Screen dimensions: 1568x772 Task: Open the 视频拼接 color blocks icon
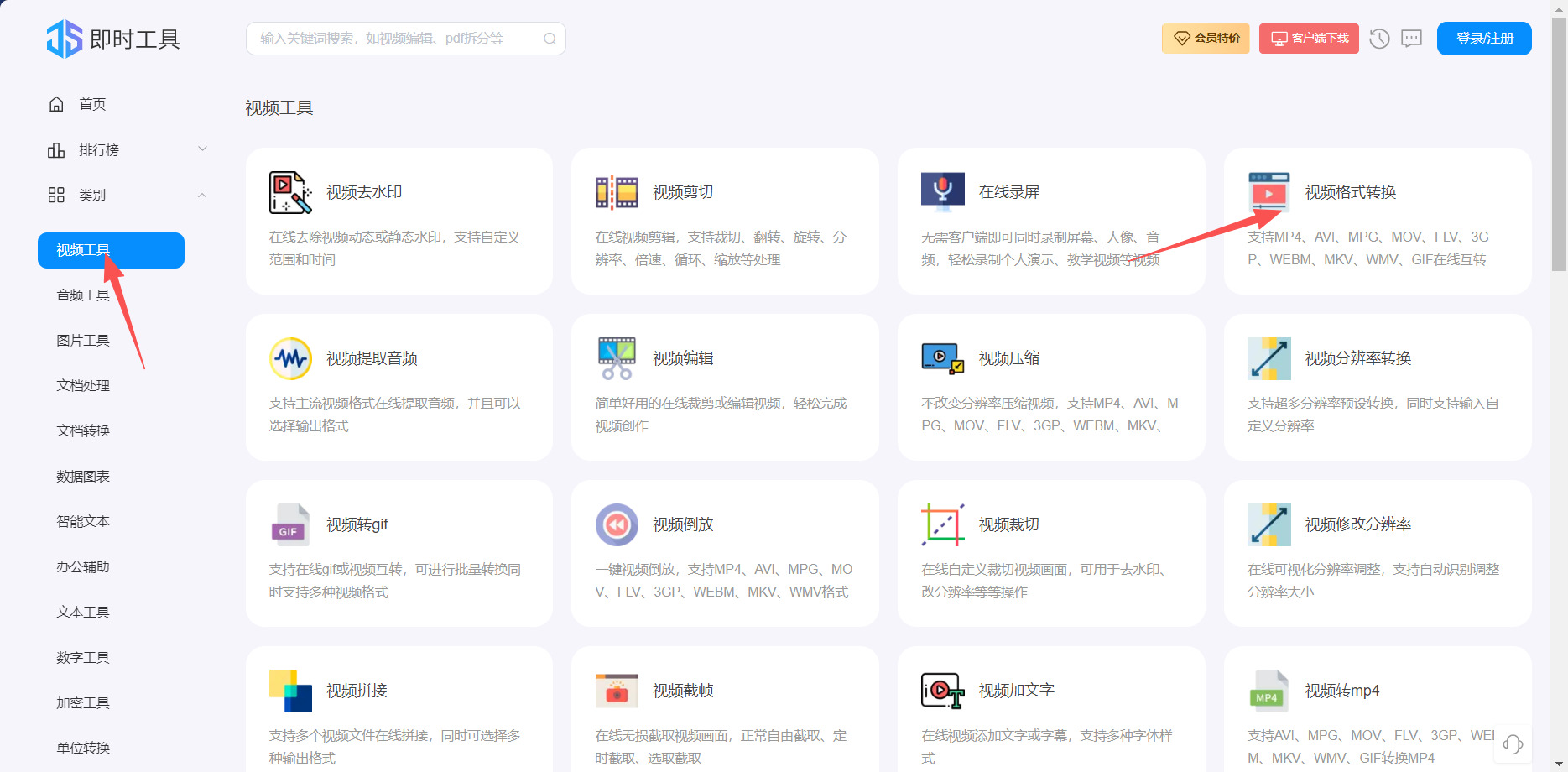click(x=290, y=691)
